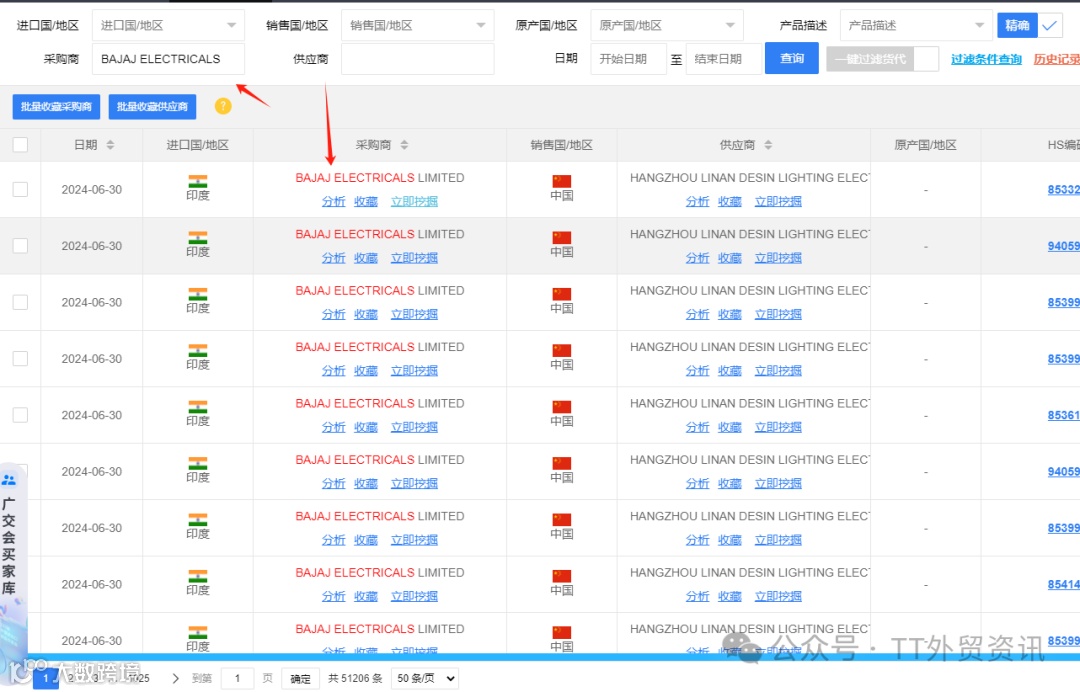Click 批量收藏供应商 button
Image resolution: width=1080 pixels, height=692 pixels.
(152, 107)
